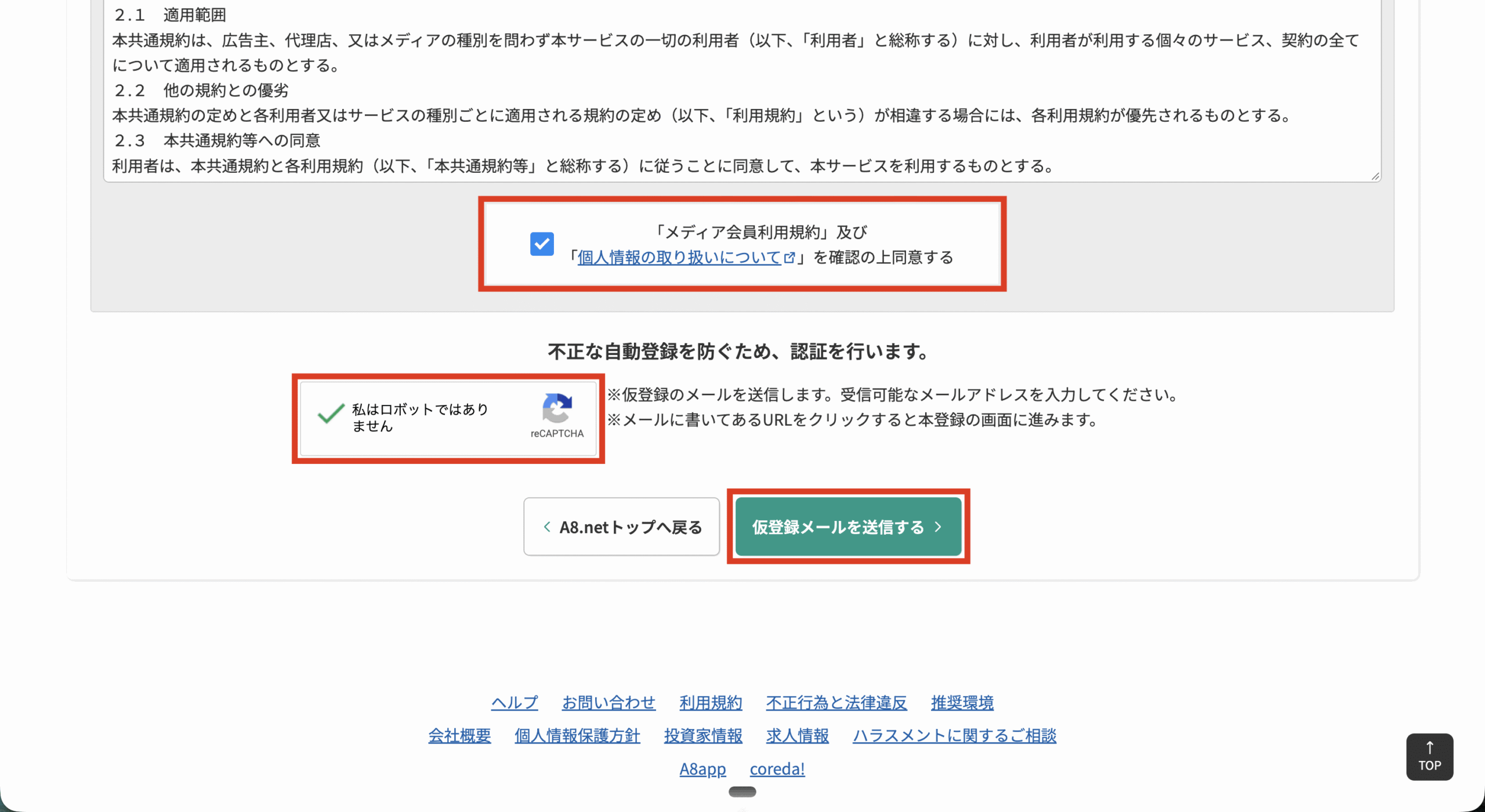Open 会社概要 footer link
This screenshot has height=812, width=1485.
pos(459,736)
